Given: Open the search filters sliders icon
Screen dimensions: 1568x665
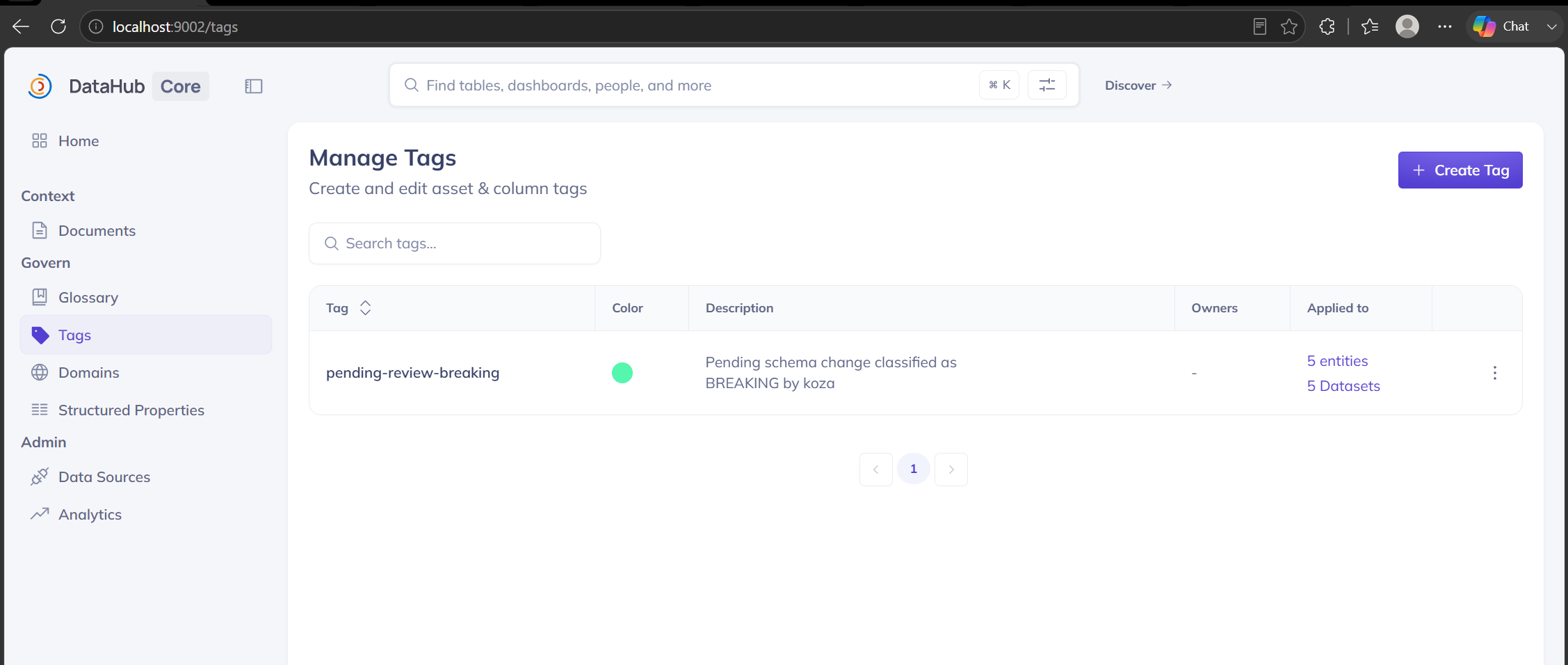Looking at the screenshot, I should [1046, 85].
